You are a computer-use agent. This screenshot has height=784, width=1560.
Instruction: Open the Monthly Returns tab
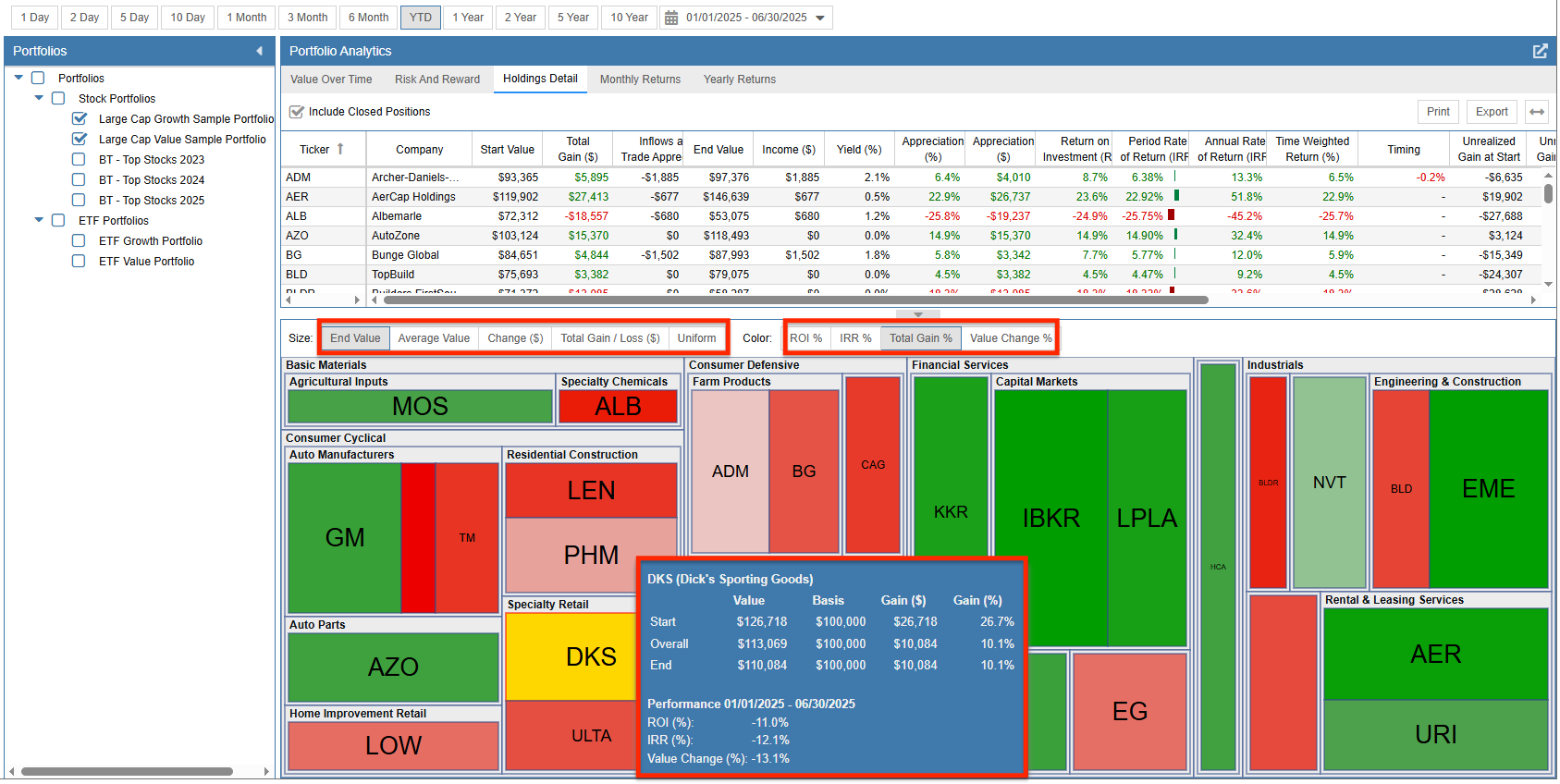coord(640,80)
